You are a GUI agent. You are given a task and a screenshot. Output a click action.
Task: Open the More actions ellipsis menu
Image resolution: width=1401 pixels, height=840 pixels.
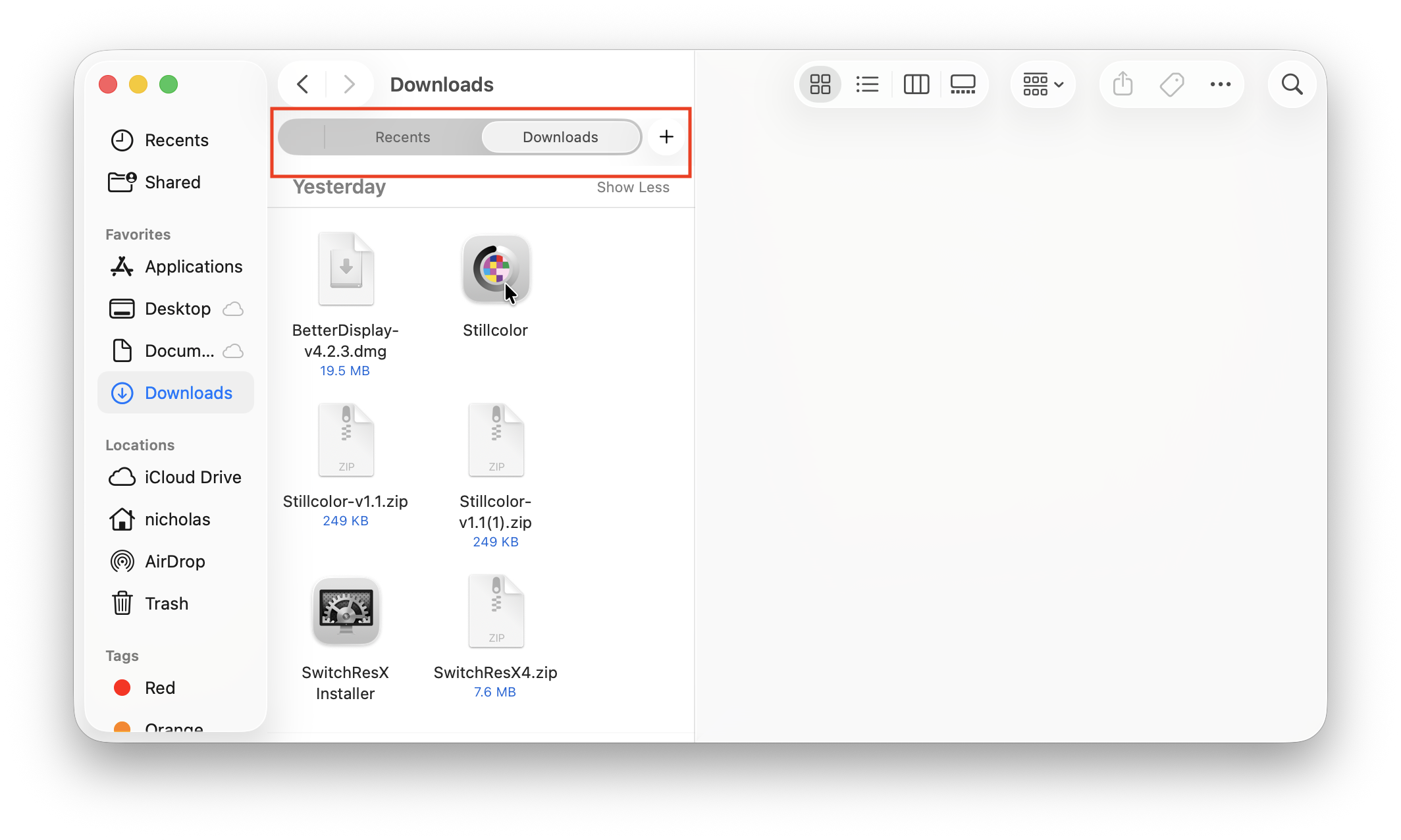click(1221, 84)
